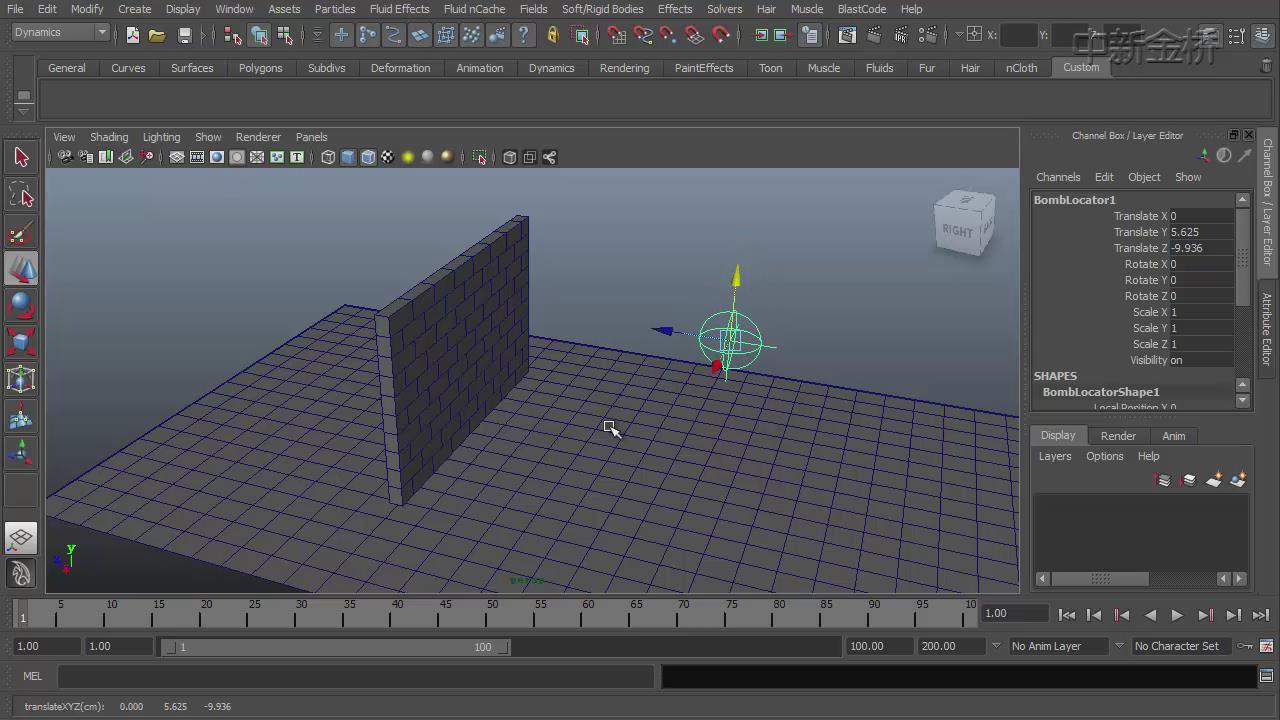Screen dimensions: 1280x720
Task: Open the No Anim Layer dropdown
Action: click(x=1058, y=646)
